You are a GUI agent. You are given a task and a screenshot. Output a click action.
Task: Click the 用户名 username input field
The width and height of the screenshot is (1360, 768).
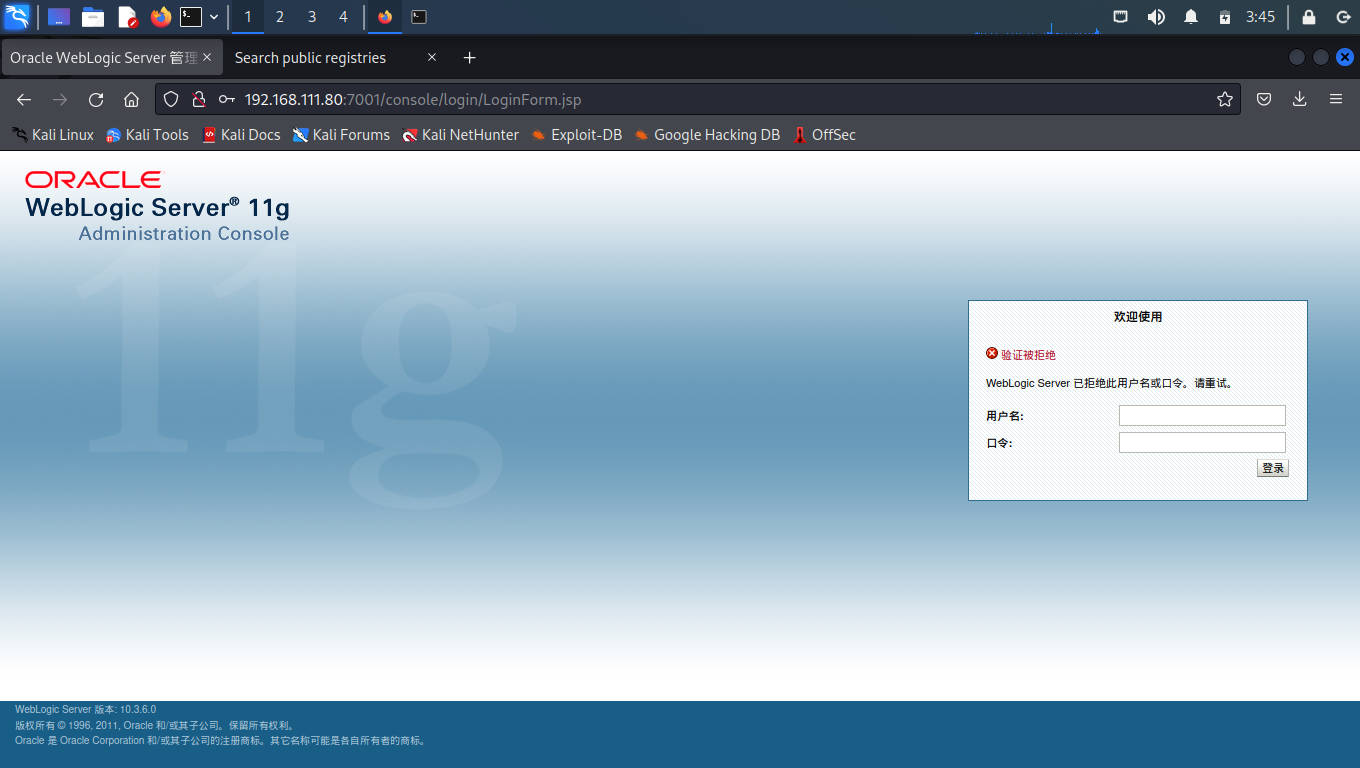[1202, 416]
